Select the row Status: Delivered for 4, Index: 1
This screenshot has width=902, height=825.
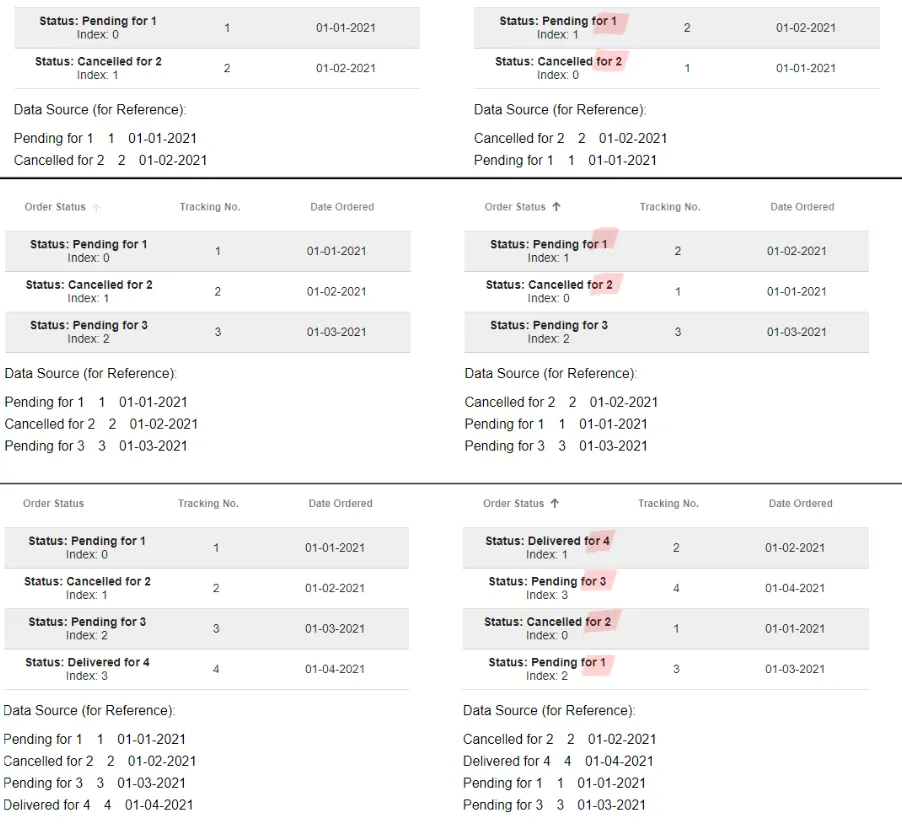666,548
